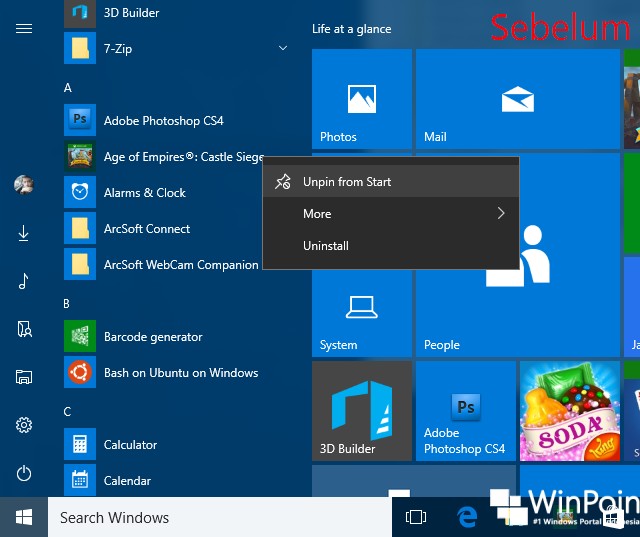Image resolution: width=640 pixels, height=537 pixels.
Task: Expand the 7-Zip folder chevron
Action: pos(283,48)
